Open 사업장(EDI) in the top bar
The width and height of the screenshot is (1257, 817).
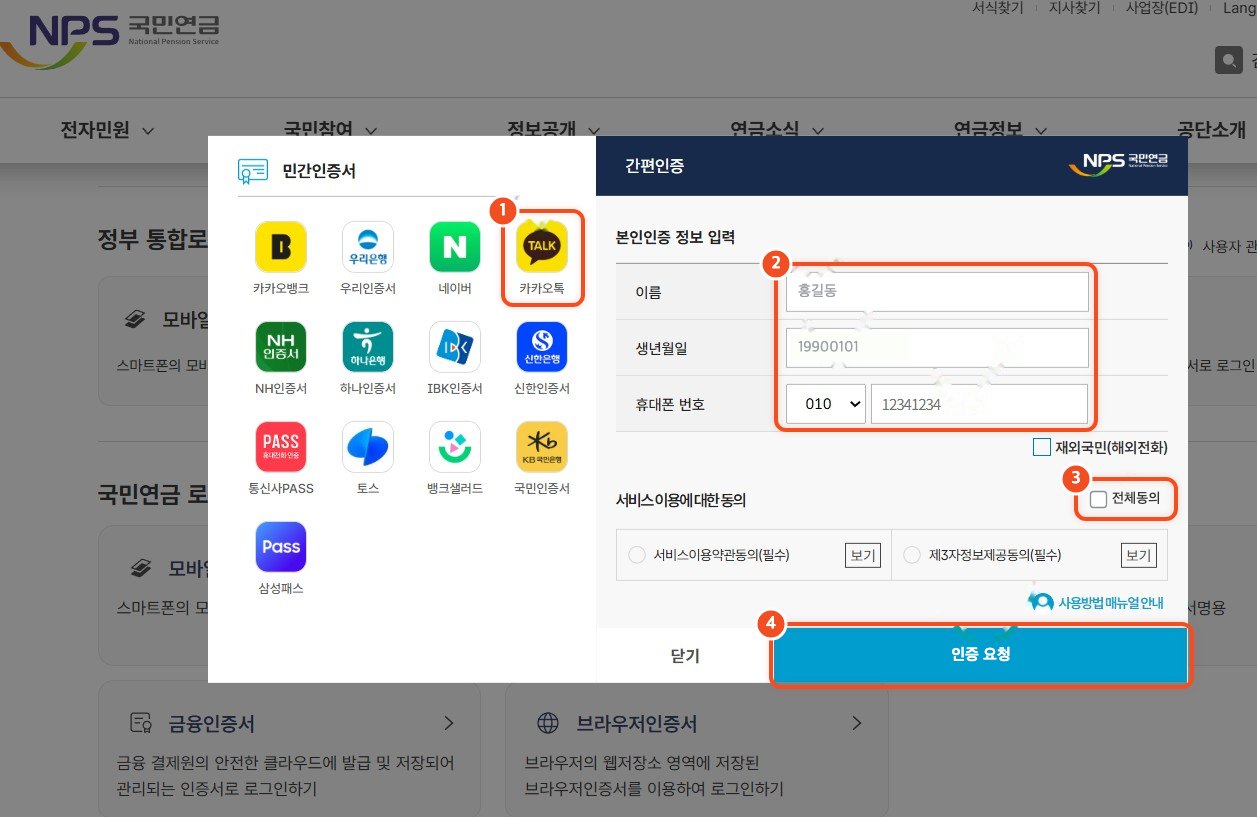click(1162, 8)
